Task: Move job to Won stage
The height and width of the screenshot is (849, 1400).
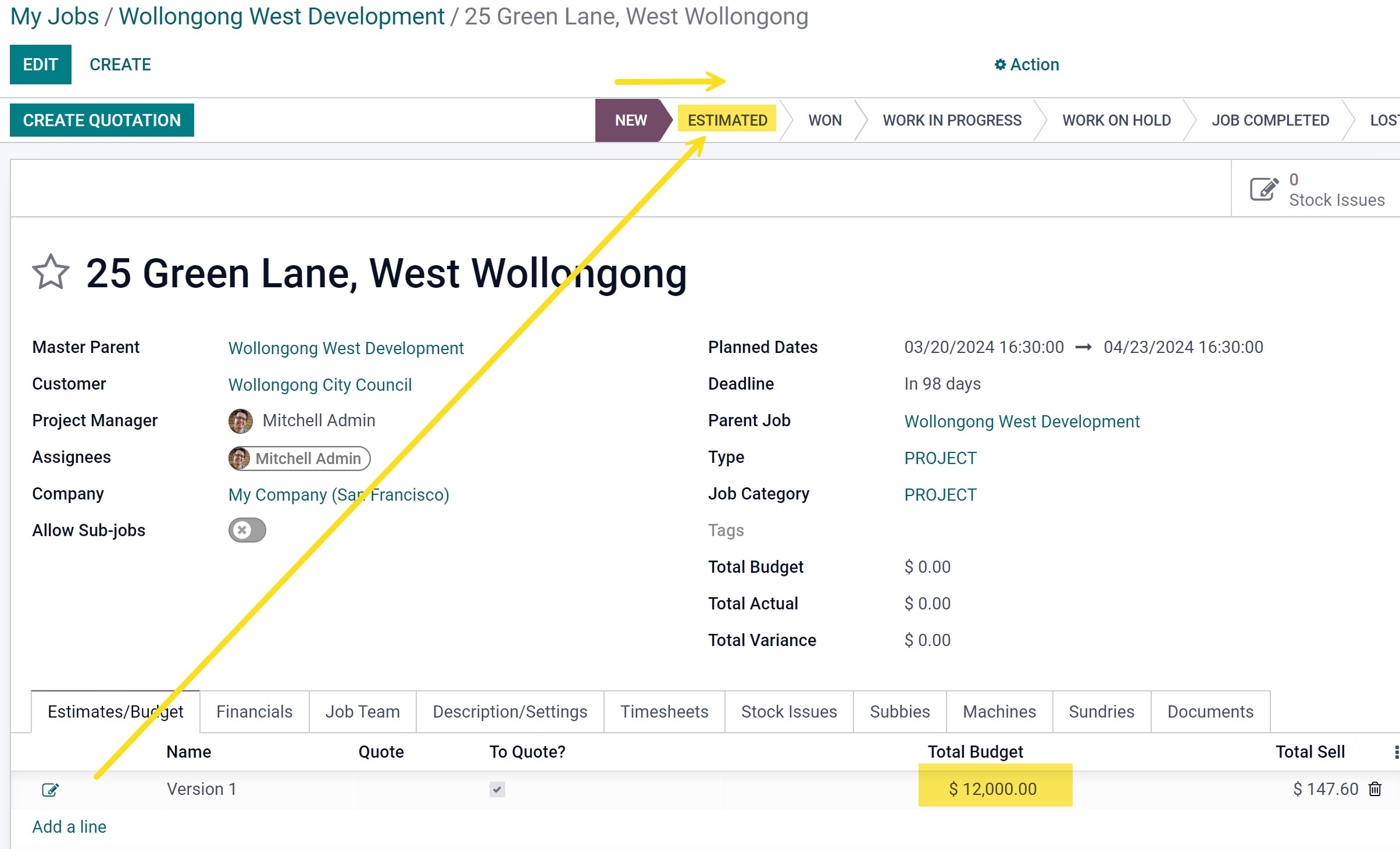Action: [x=824, y=120]
